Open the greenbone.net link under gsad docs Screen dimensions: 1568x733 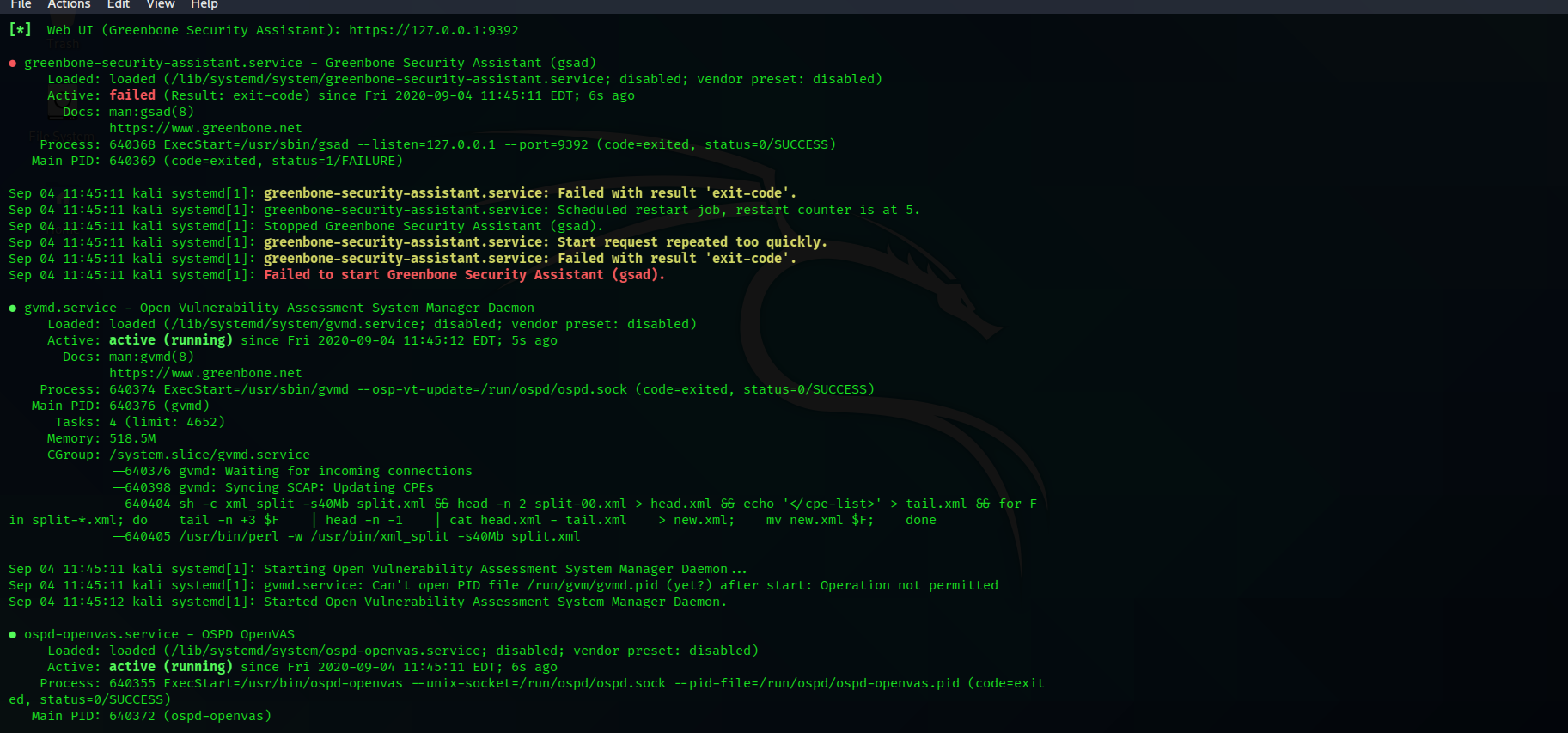point(205,128)
